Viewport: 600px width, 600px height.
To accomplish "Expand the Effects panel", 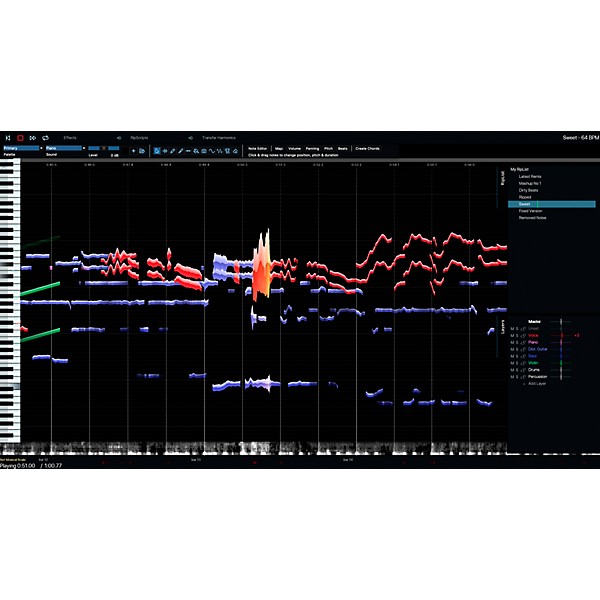I will (70, 137).
